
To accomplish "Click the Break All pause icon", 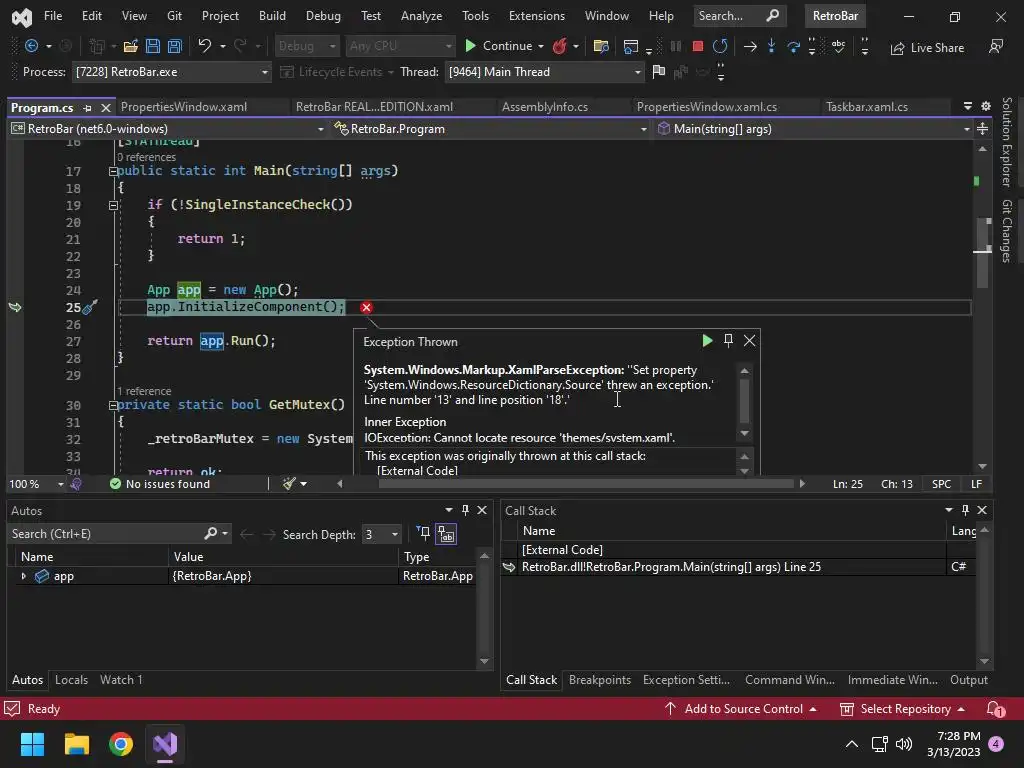I will [x=676, y=46].
